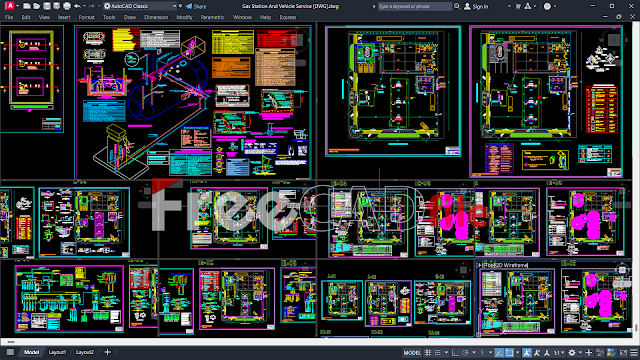Viewport: 640px width, 360px height.
Task: Open Object snap options dropdown arrow
Action: (x=518, y=352)
